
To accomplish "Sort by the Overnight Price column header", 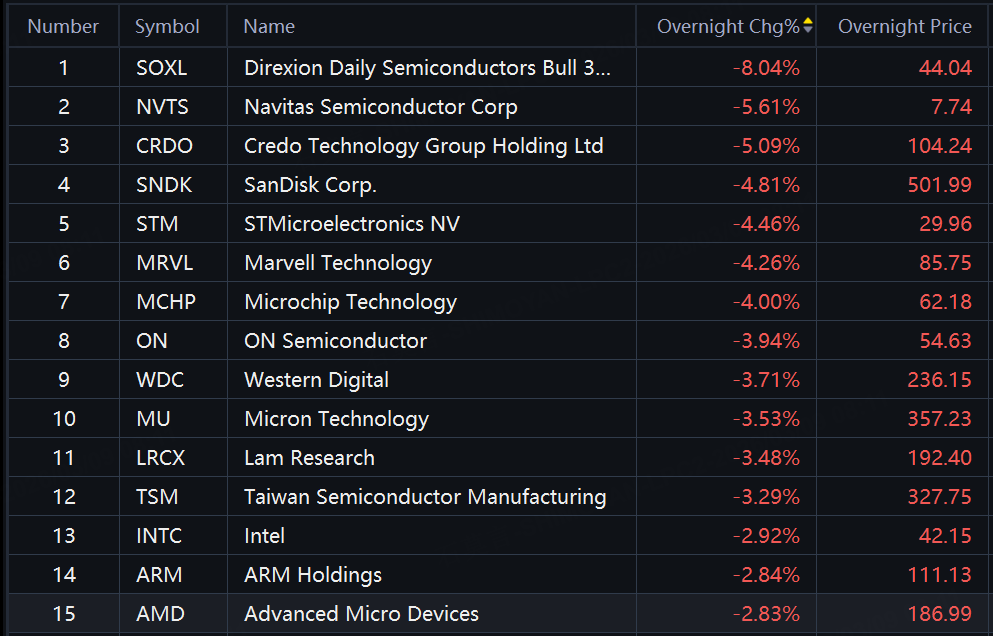I will [x=904, y=26].
